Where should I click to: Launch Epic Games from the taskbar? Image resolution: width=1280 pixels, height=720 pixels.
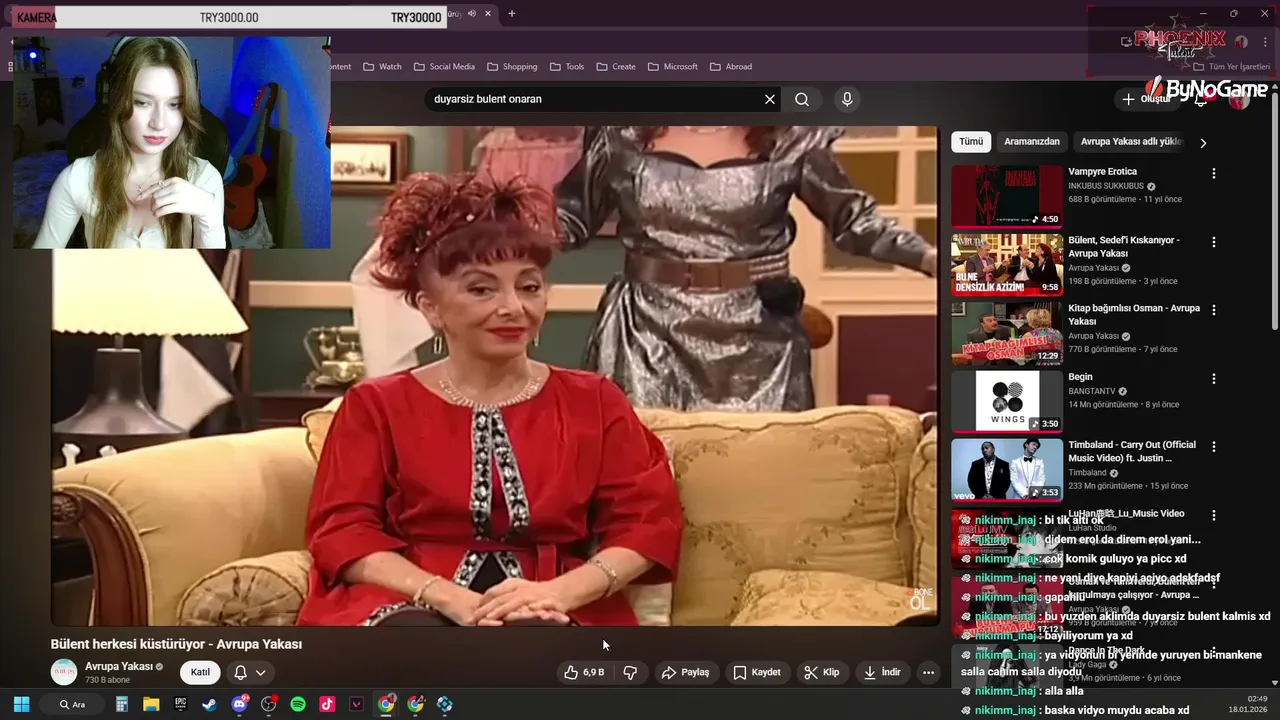tap(180, 704)
